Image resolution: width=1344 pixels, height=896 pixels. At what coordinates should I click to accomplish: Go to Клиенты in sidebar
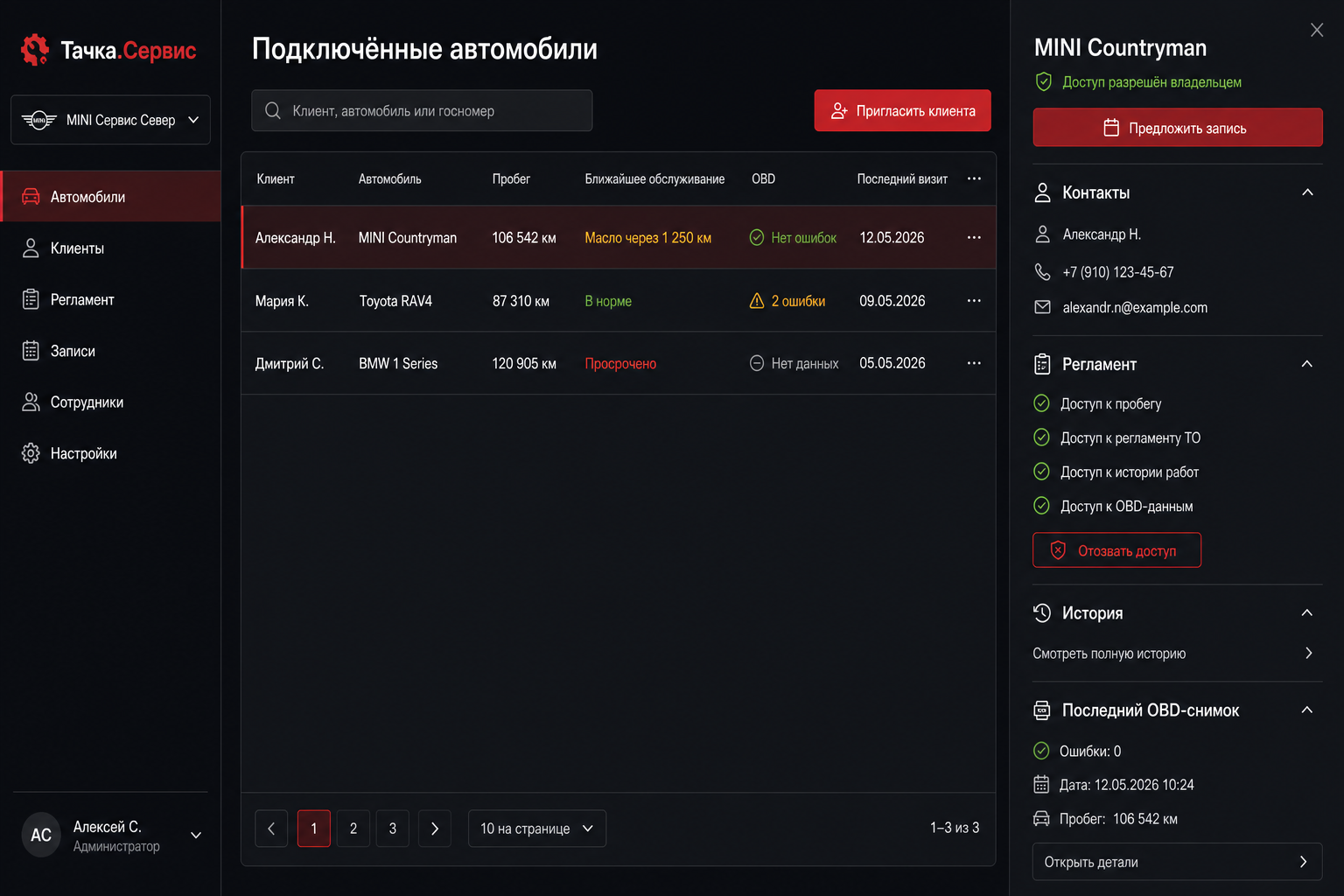(x=110, y=248)
